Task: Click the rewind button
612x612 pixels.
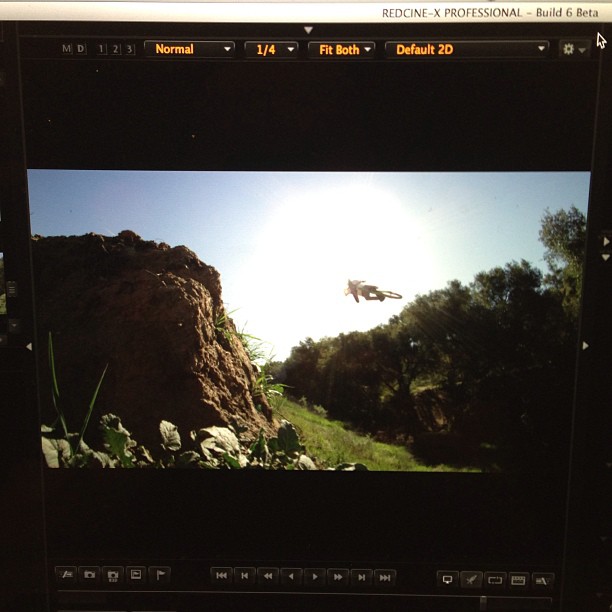Action: click(268, 576)
